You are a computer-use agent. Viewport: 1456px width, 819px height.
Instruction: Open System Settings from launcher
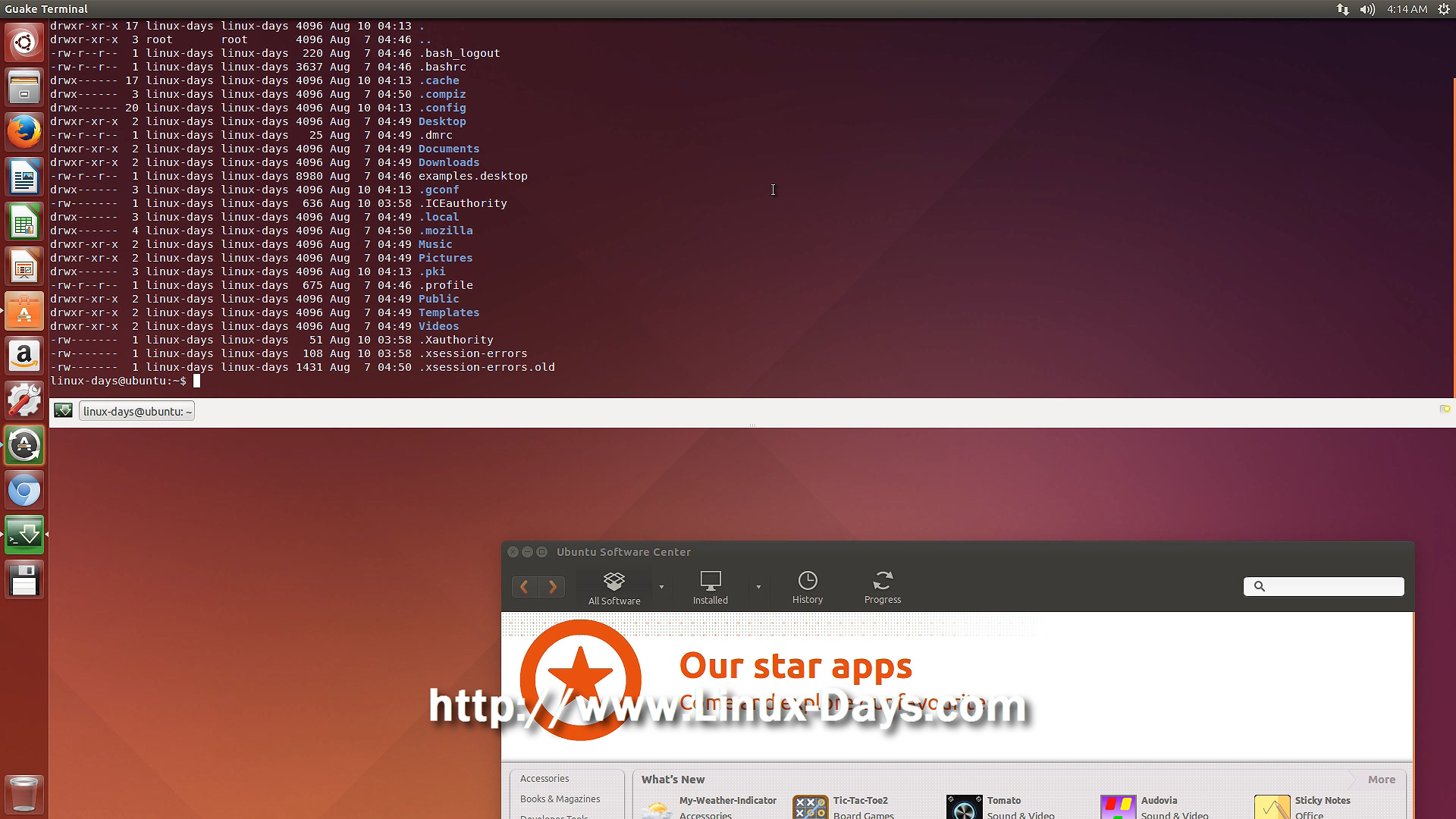point(24,400)
